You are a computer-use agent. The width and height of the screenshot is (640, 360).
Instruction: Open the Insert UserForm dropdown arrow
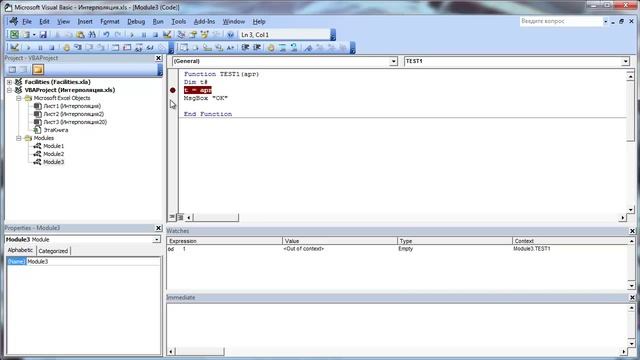coord(34,35)
